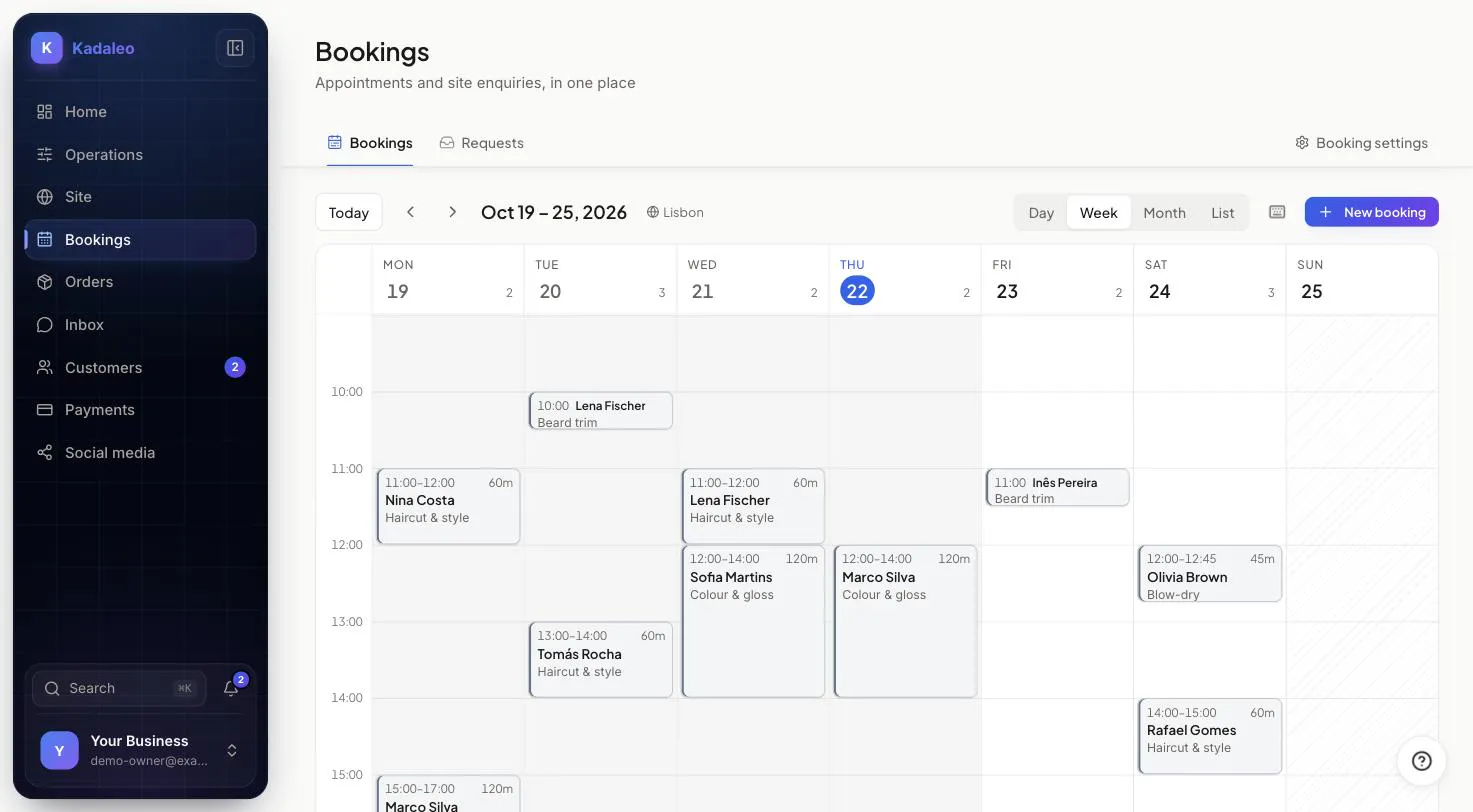This screenshot has width=1473, height=812.
Task: Select Bookings in the sidebar
Action: (x=140, y=240)
